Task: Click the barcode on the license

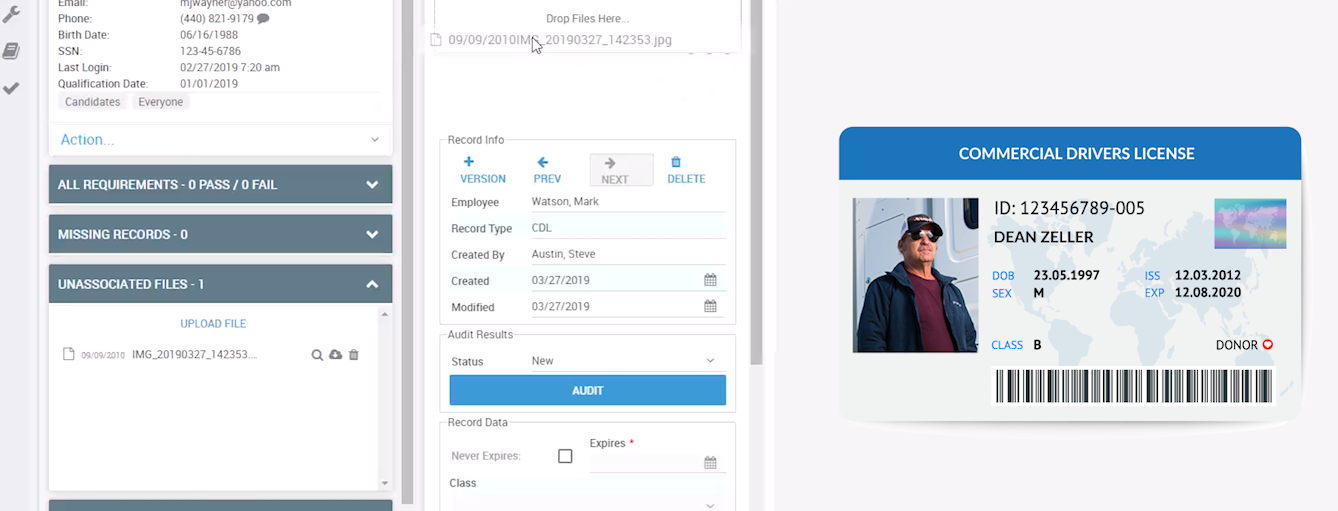Action: (1133, 385)
